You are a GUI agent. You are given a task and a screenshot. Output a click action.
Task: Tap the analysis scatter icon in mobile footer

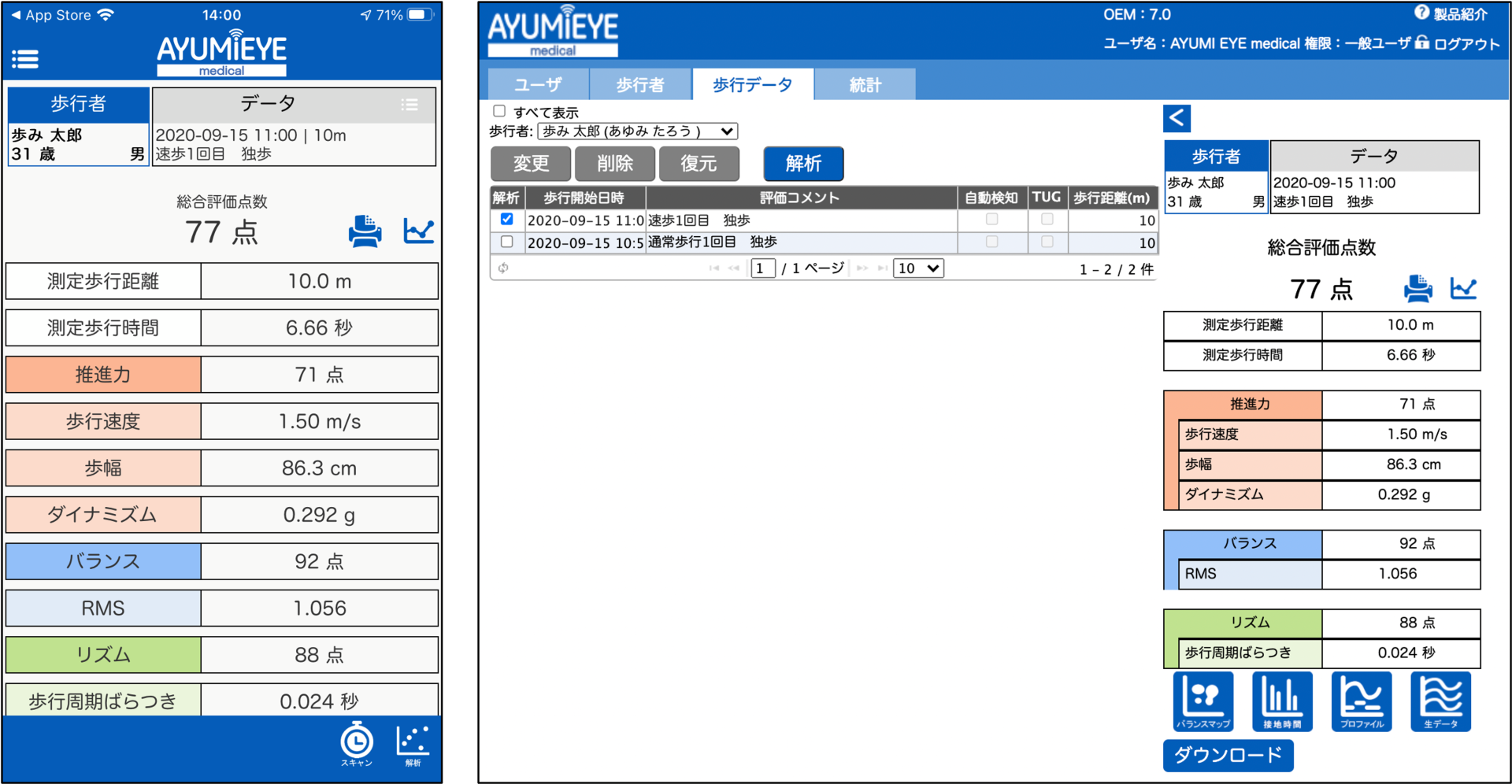click(413, 742)
